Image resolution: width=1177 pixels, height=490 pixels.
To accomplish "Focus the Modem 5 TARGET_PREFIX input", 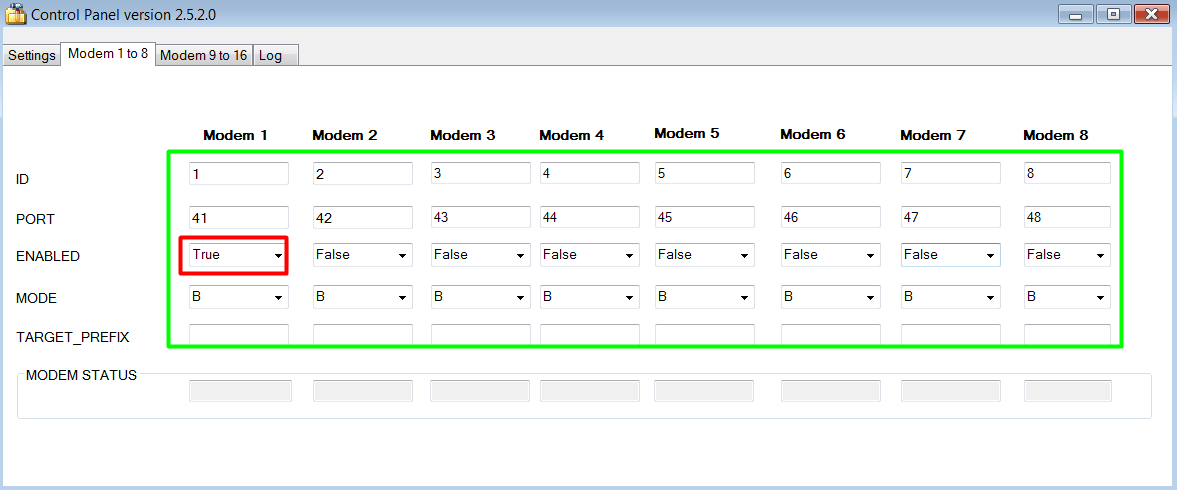I will [x=704, y=335].
